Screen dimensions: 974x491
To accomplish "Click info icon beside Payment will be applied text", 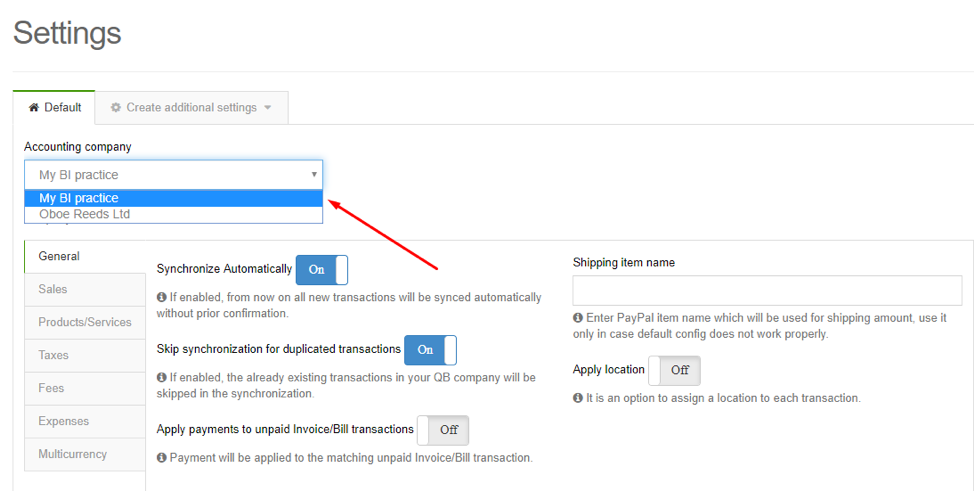I will tap(162, 458).
